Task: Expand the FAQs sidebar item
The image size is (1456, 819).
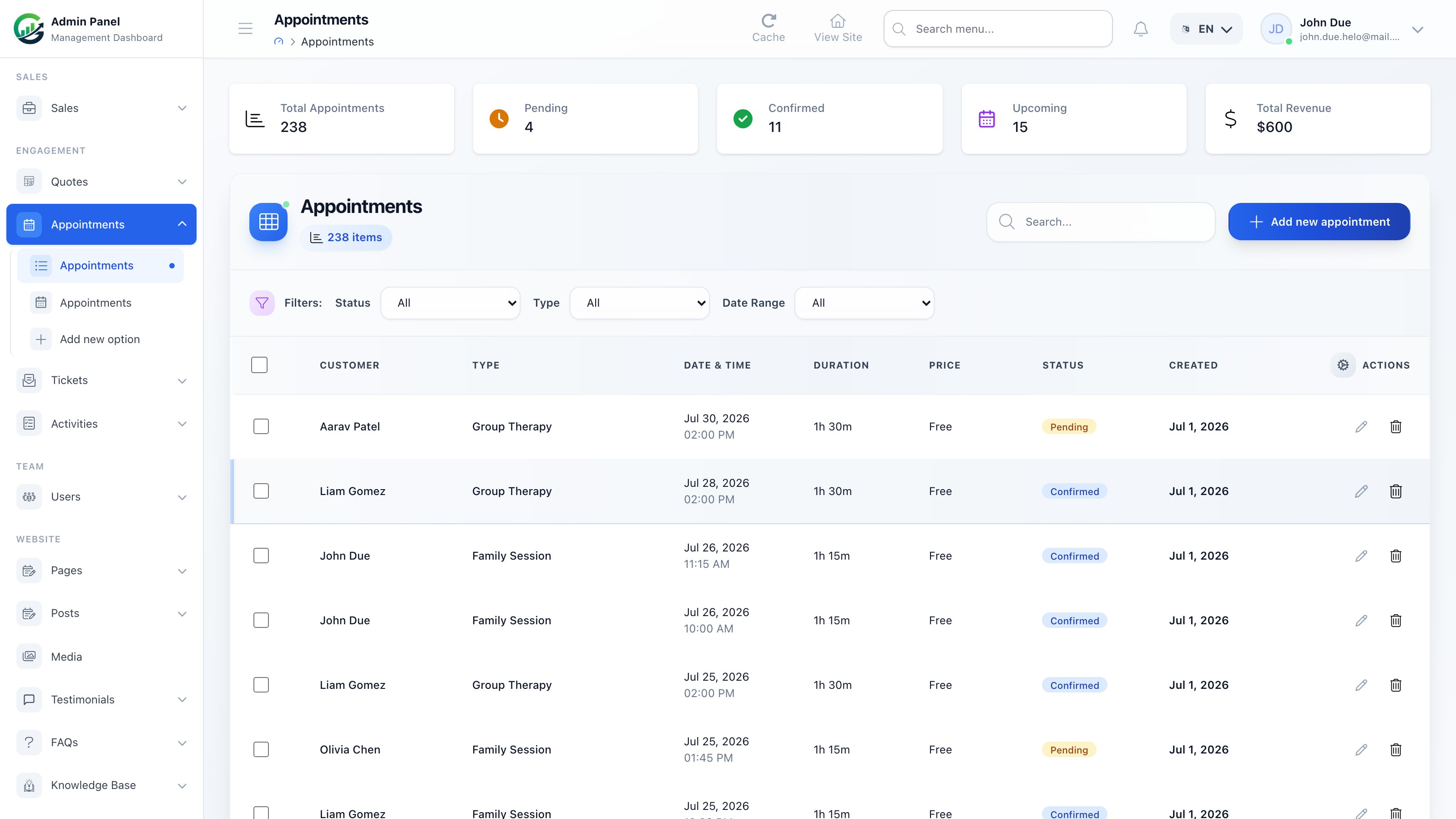Action: pos(101,742)
